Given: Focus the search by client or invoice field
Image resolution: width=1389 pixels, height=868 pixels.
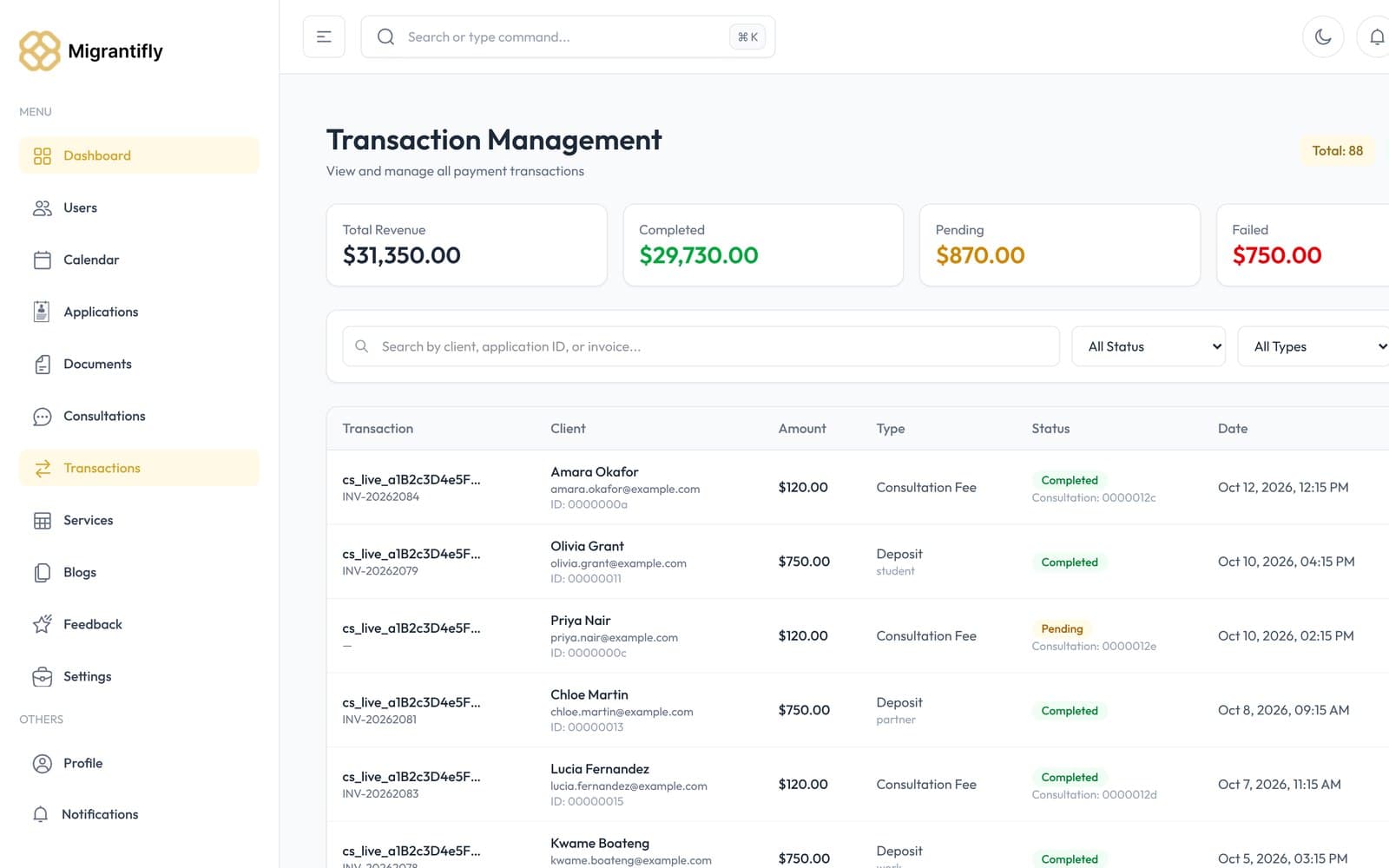Looking at the screenshot, I should 701,346.
